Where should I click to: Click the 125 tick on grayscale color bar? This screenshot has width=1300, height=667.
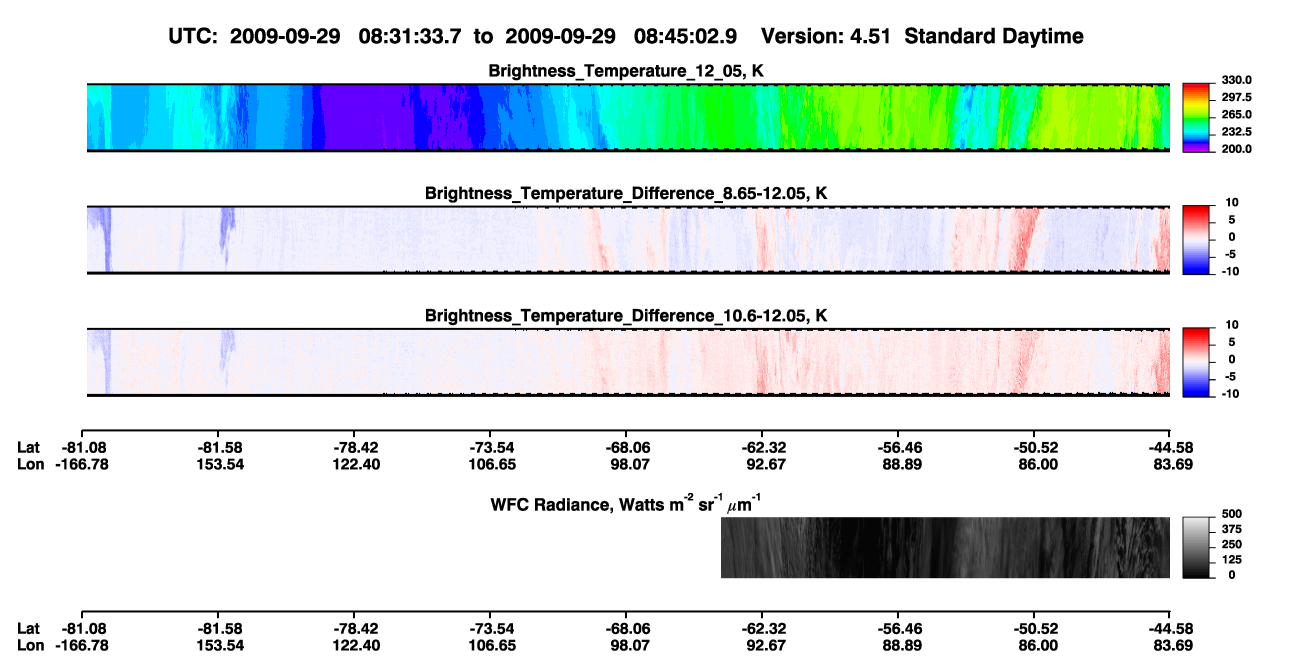1231,559
